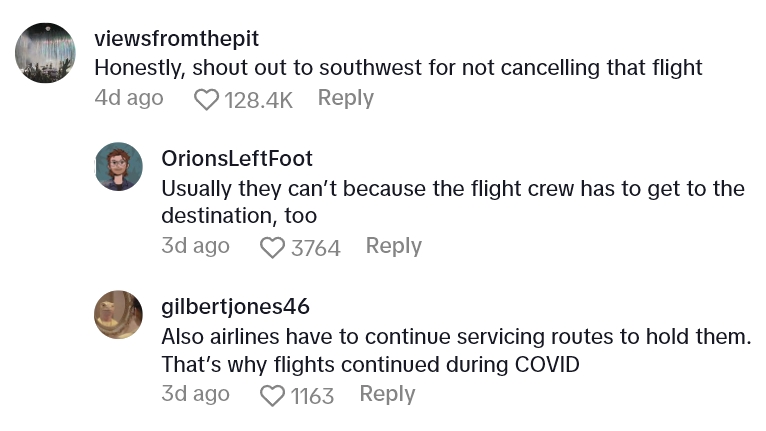Select the 1163 like count
Screen dimensions: 766x431
coord(312,395)
